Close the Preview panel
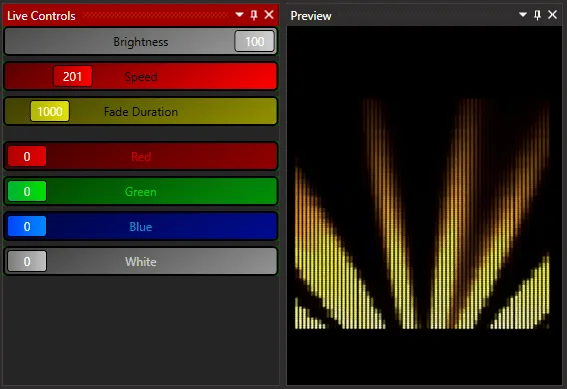The height and width of the screenshot is (389, 567). pos(552,15)
